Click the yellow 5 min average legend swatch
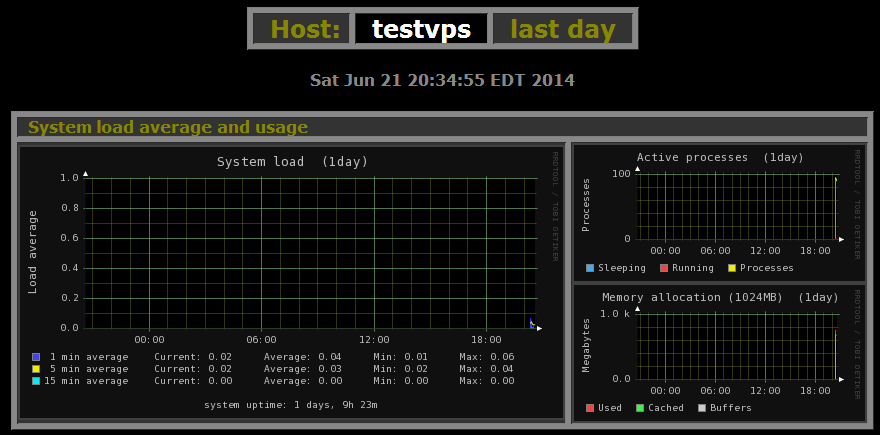880x435 pixels. 36,369
